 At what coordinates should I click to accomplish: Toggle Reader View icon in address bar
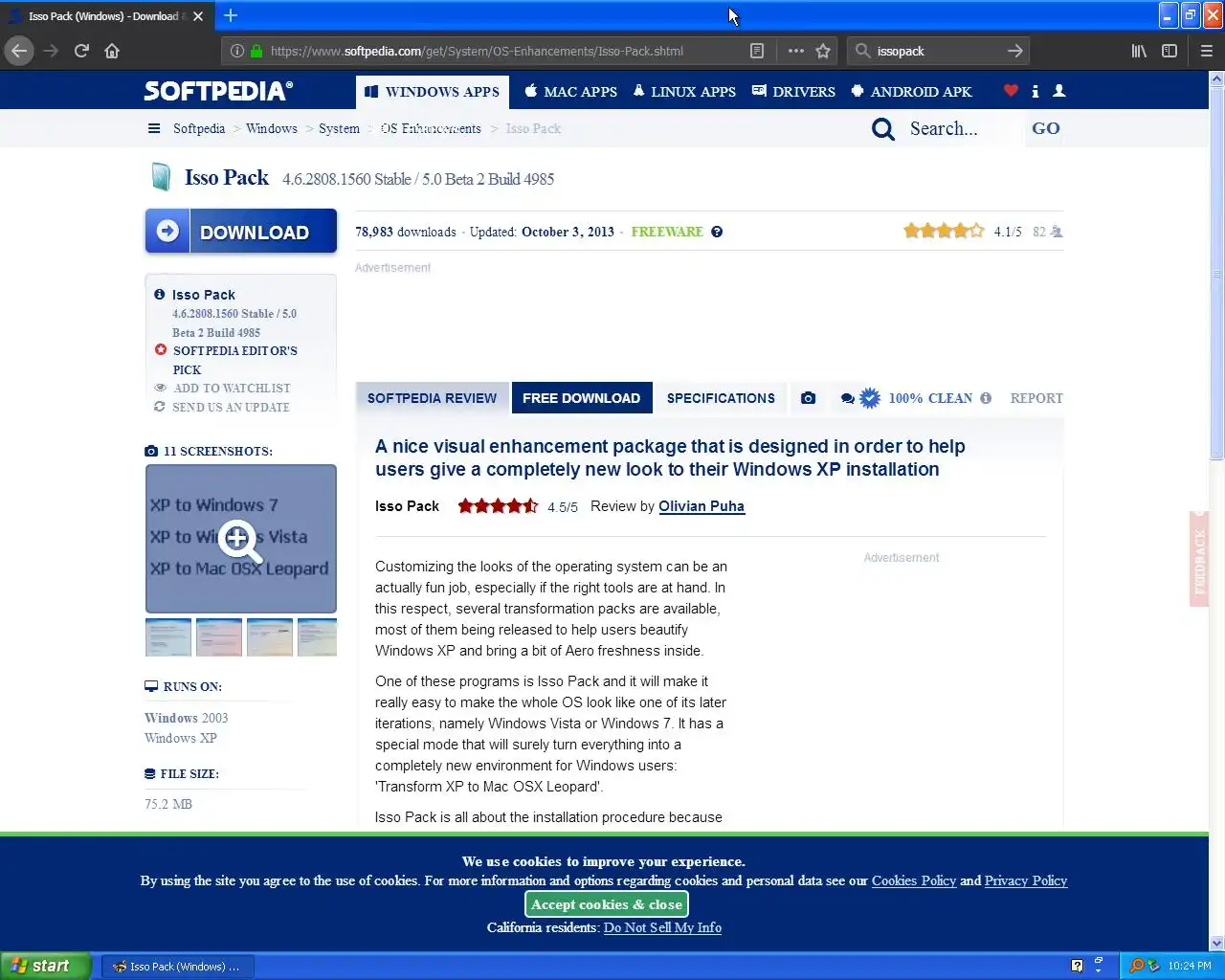pos(757,51)
